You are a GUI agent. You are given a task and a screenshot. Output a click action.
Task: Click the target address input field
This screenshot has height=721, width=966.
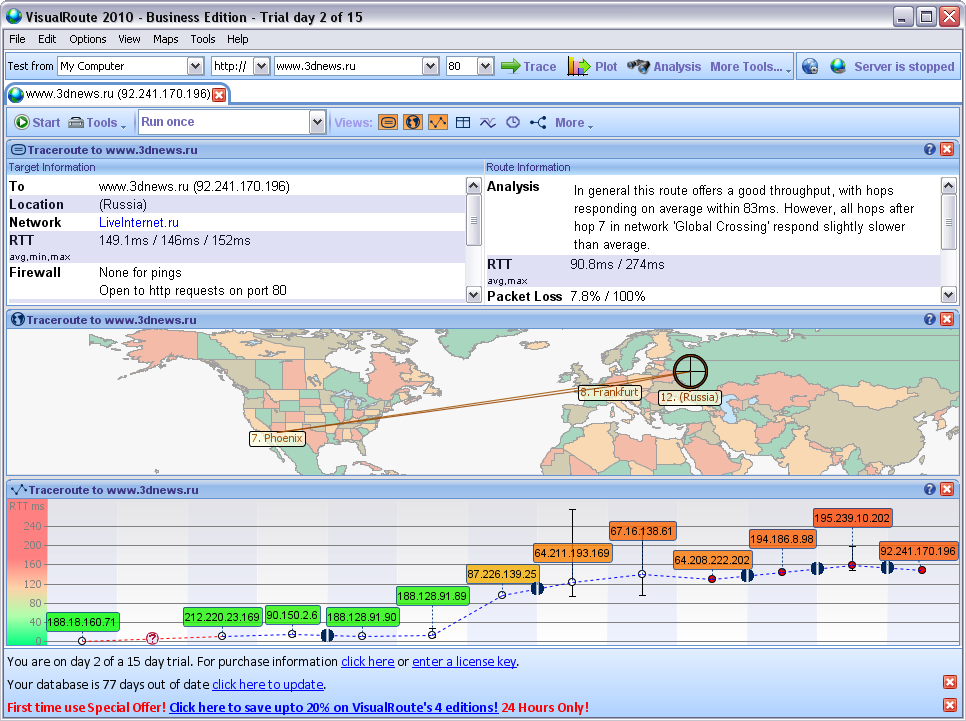[348, 66]
